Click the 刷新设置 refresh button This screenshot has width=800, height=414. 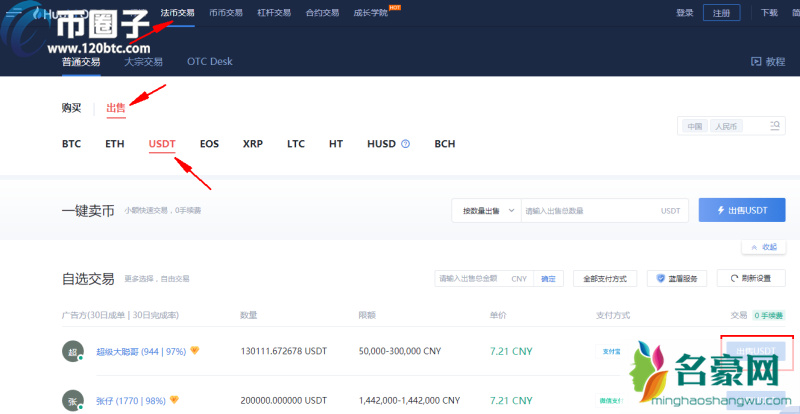click(x=751, y=279)
